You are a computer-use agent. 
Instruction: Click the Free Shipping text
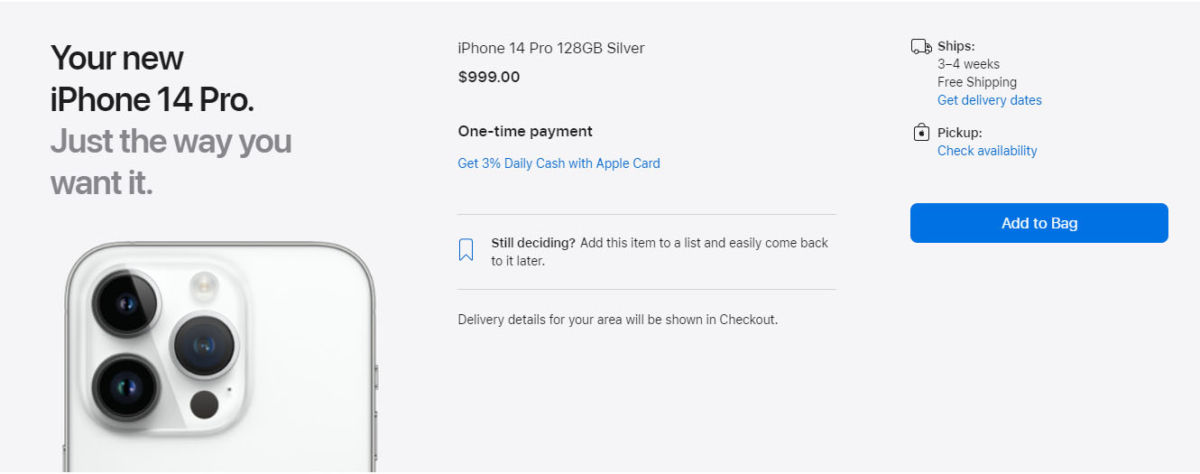coord(977,82)
